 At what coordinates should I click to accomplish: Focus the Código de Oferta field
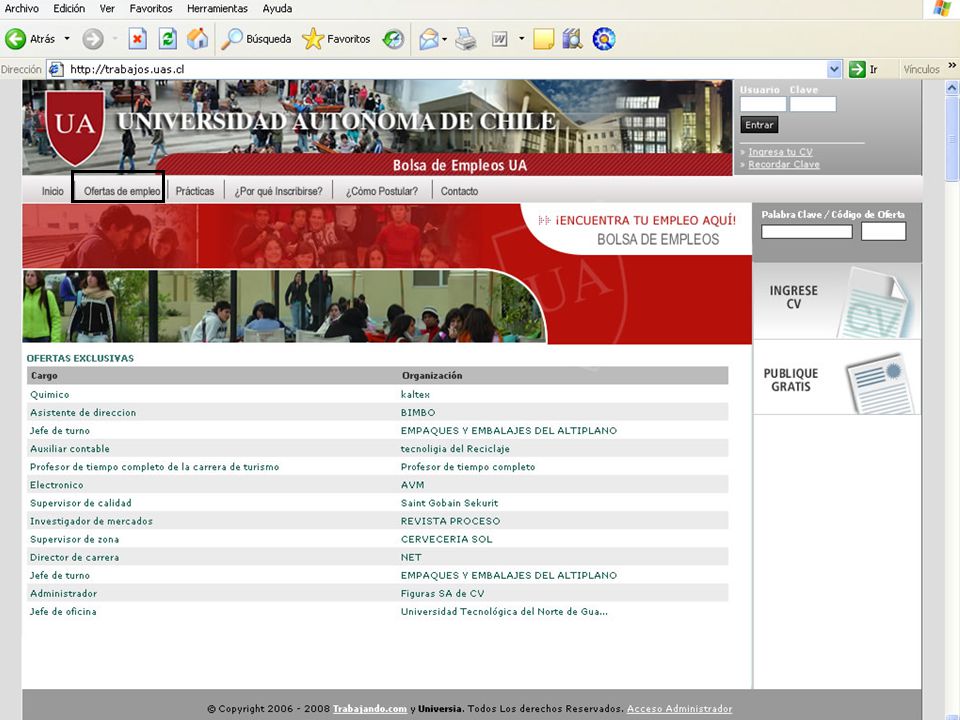[x=883, y=231]
